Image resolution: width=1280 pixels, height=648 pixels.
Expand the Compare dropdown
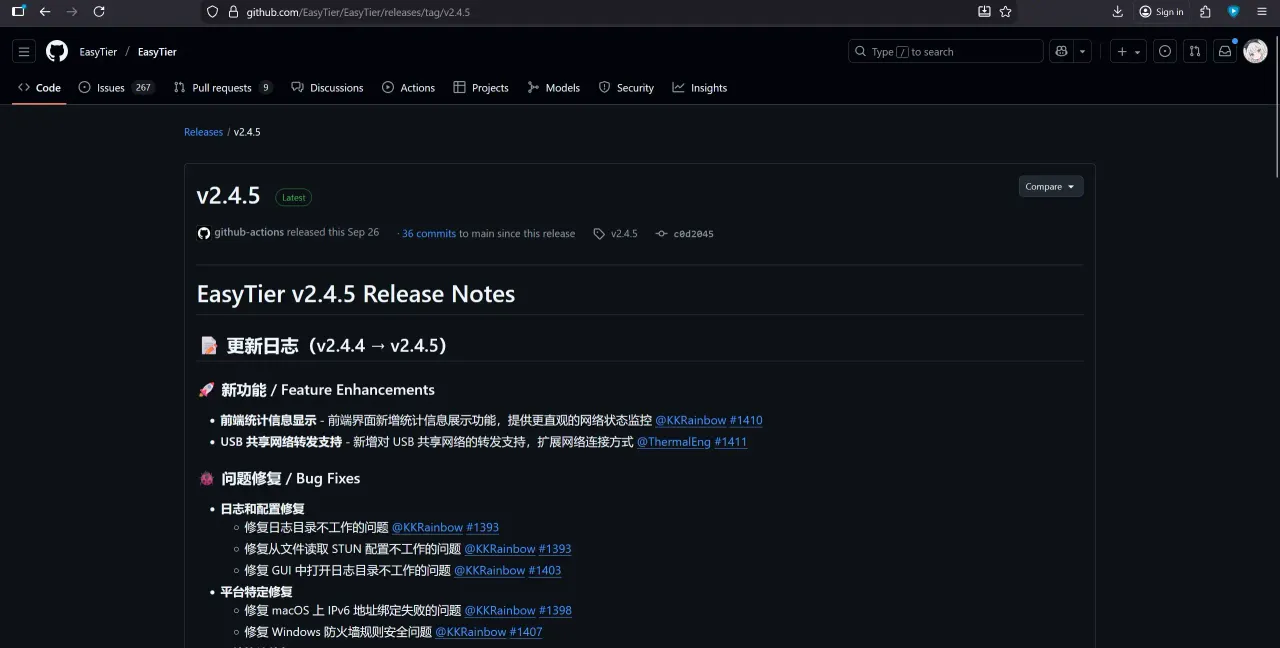click(x=1051, y=186)
